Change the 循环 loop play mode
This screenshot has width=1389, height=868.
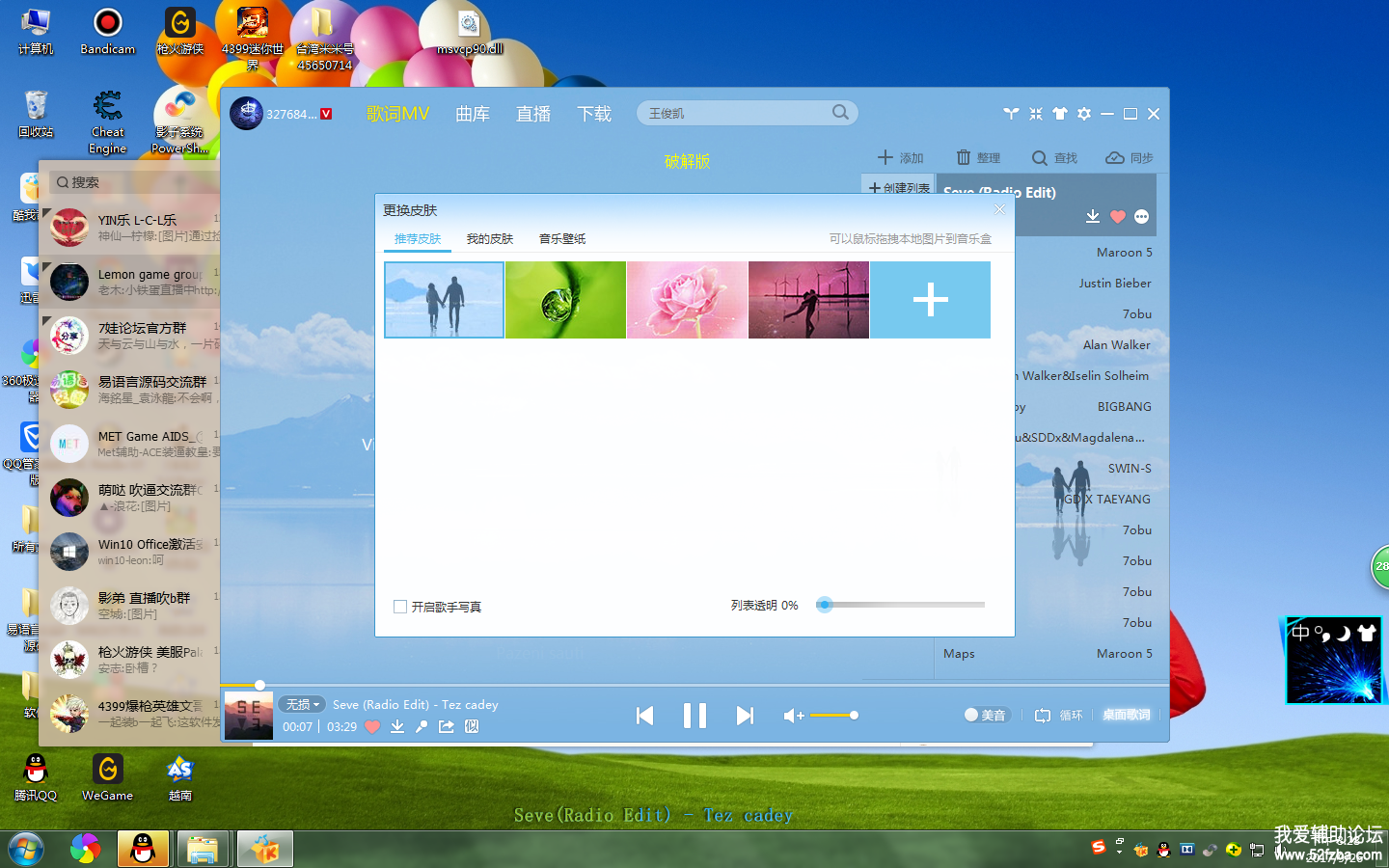click(x=1059, y=715)
